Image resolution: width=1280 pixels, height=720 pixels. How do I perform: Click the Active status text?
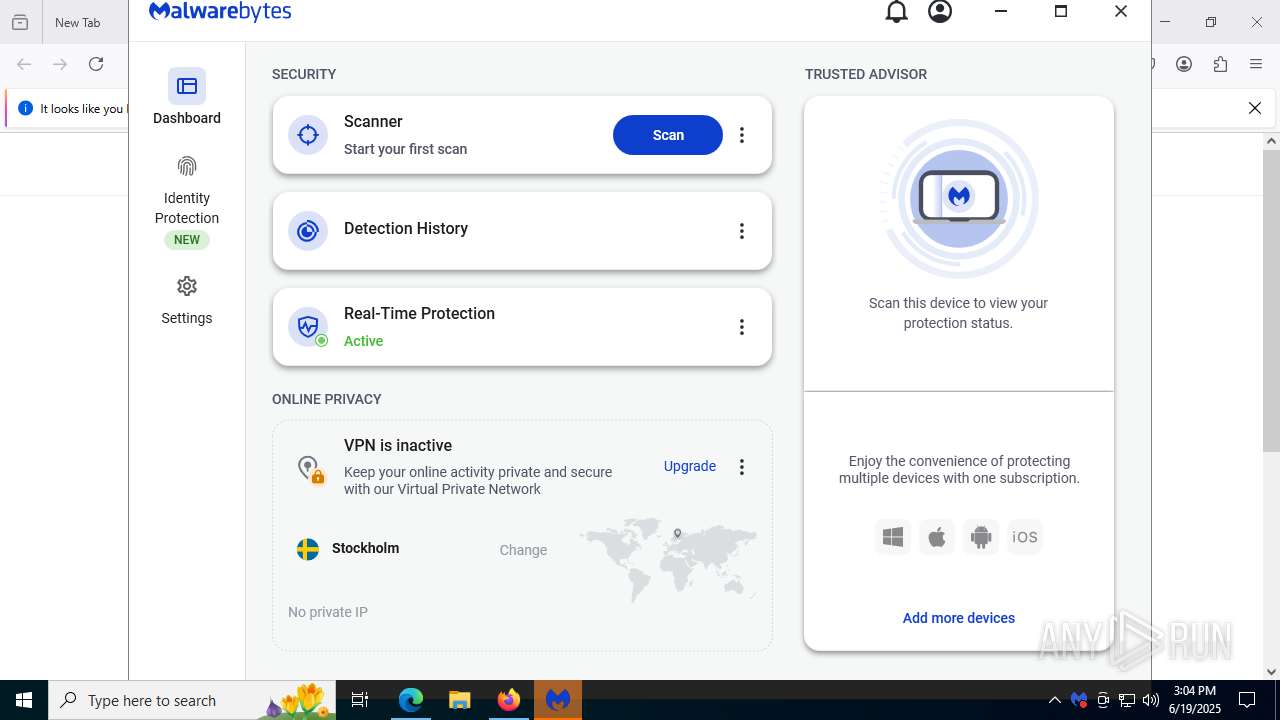point(364,341)
